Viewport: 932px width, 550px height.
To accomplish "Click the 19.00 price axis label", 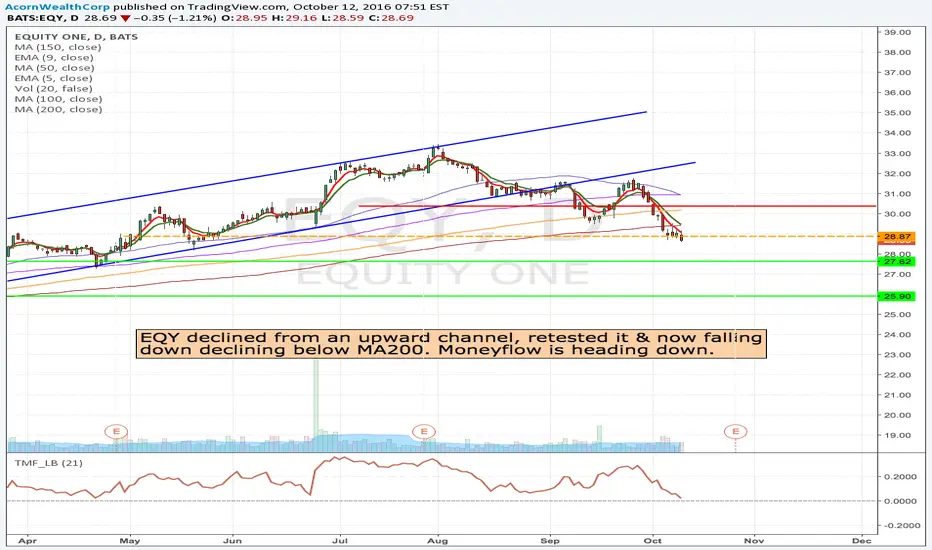I will pos(898,435).
